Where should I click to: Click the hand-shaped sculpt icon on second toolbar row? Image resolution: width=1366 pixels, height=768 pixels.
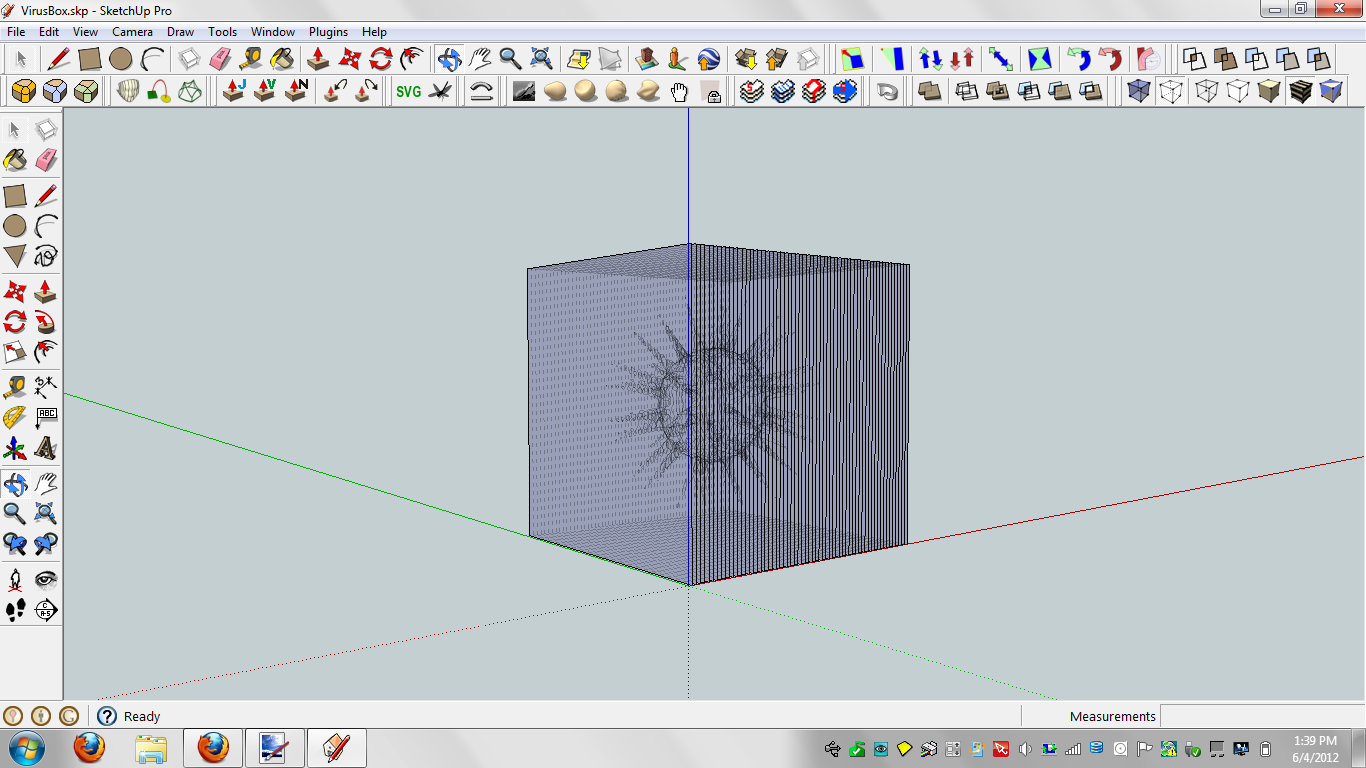click(x=679, y=92)
